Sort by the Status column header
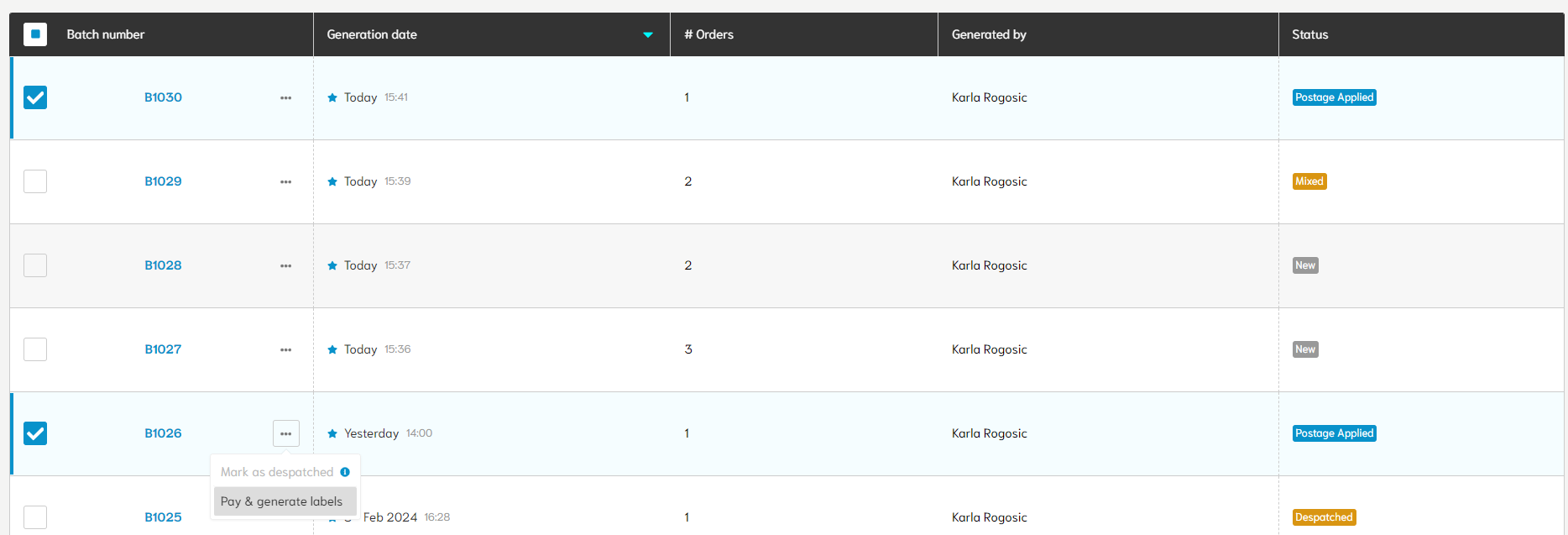 click(x=1309, y=34)
